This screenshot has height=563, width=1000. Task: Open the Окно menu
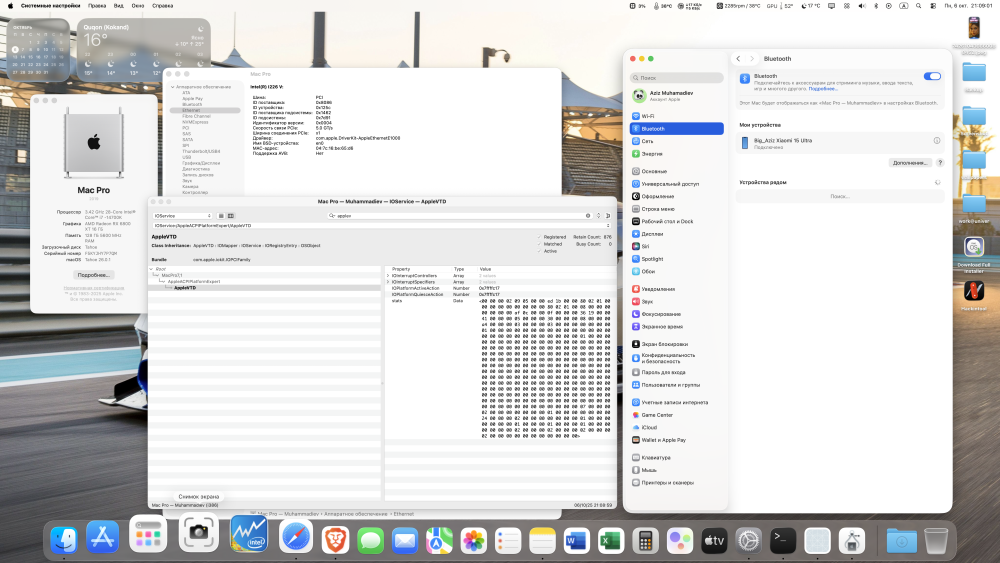[138, 6]
